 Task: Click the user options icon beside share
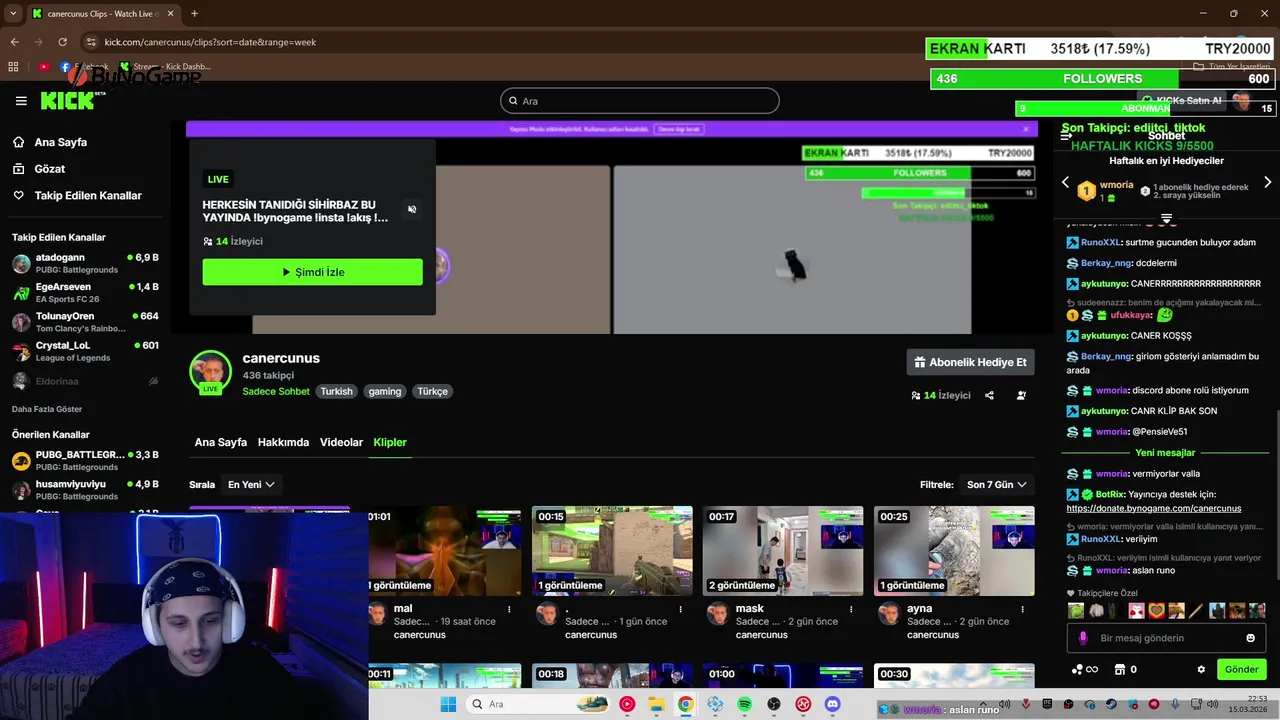tap(1021, 395)
